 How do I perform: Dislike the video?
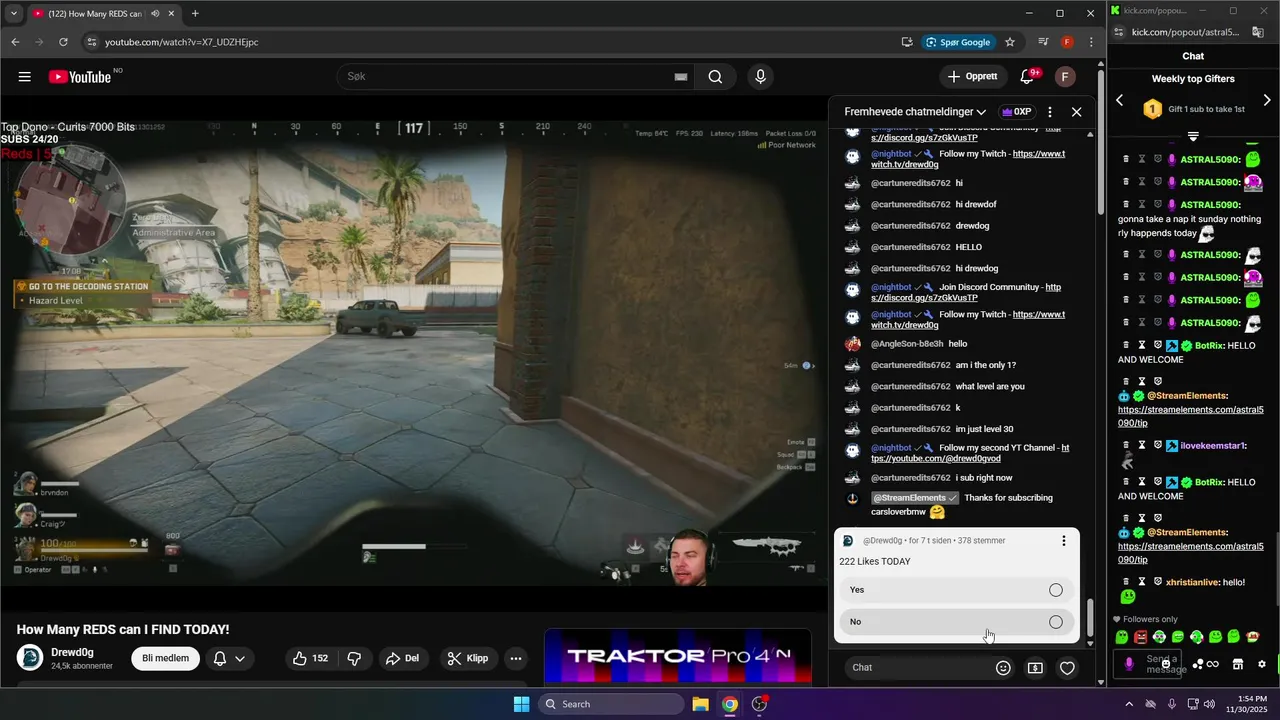tap(354, 658)
